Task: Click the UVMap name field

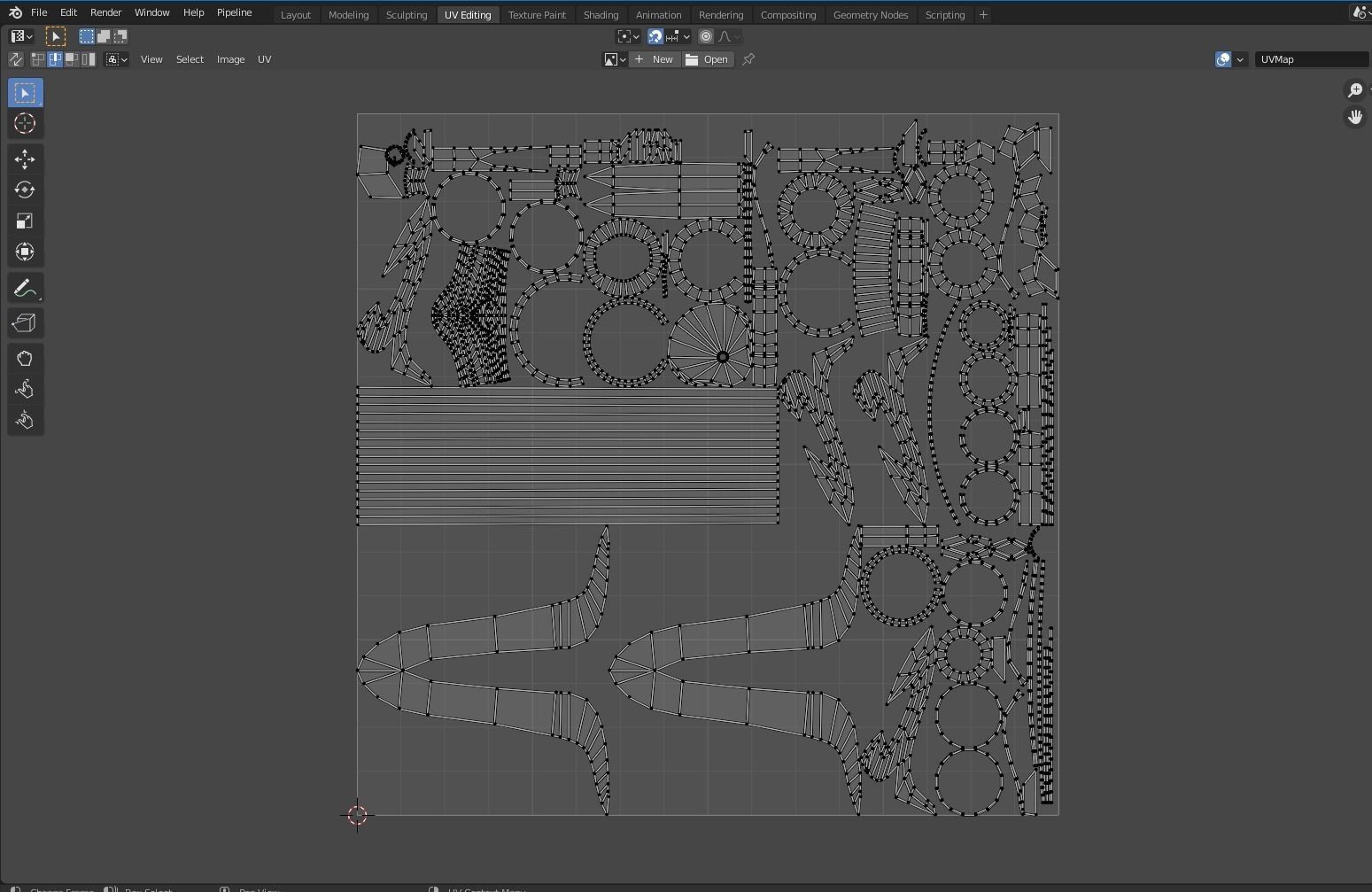Action: pyautogui.click(x=1313, y=59)
